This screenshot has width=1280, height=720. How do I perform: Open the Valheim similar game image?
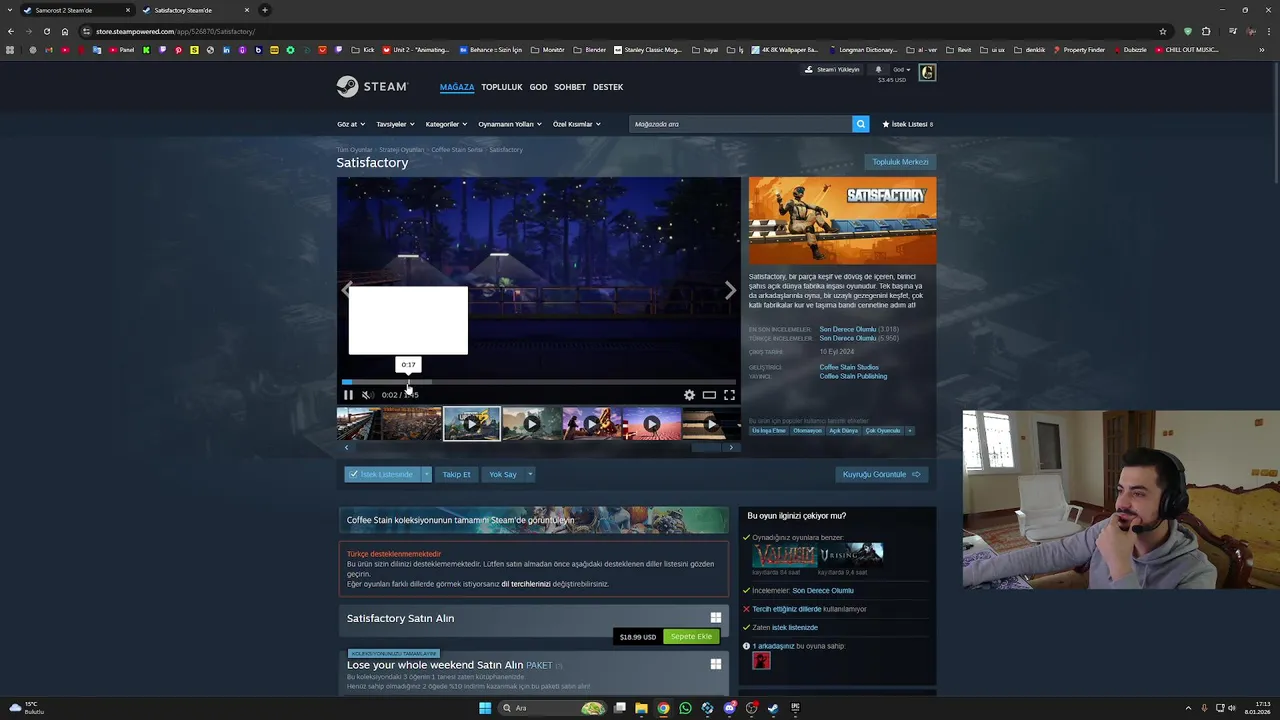(x=785, y=556)
